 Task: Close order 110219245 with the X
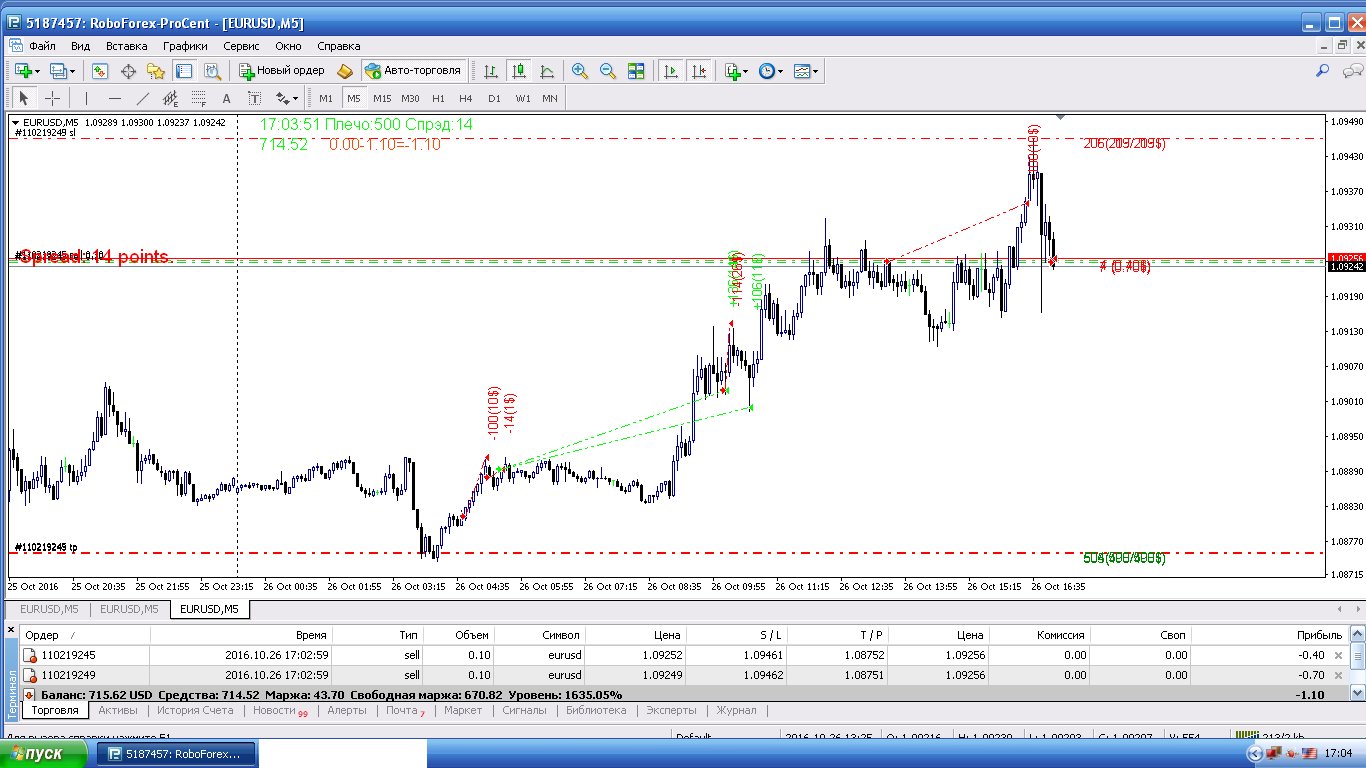pos(1339,655)
